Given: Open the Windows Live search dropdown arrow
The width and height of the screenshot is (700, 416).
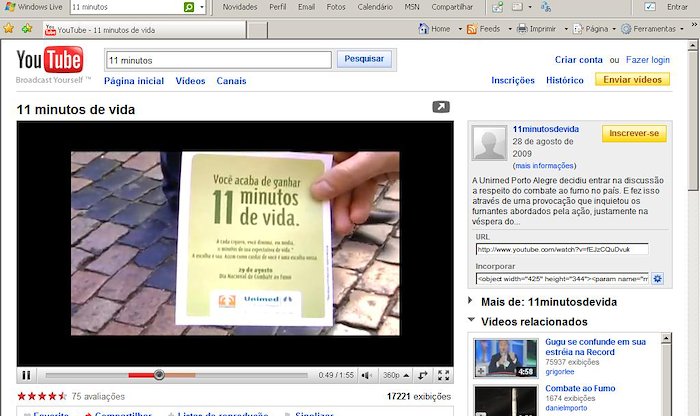Looking at the screenshot, I should pyautogui.click(x=202, y=7).
